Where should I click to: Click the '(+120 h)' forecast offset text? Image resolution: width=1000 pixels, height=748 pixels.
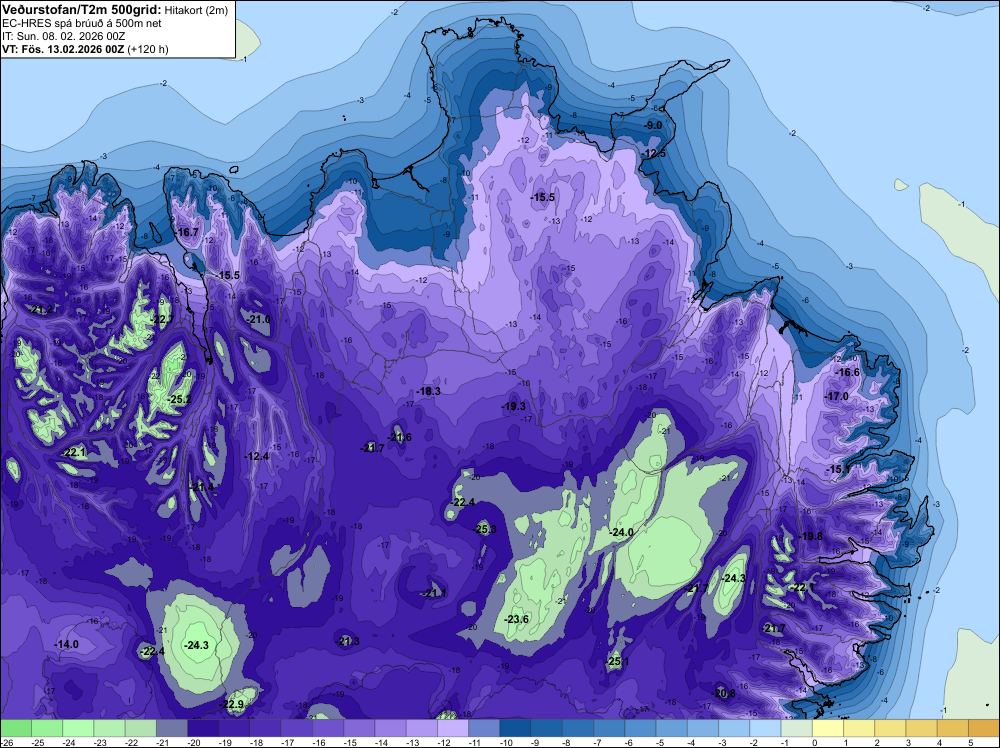click(148, 49)
